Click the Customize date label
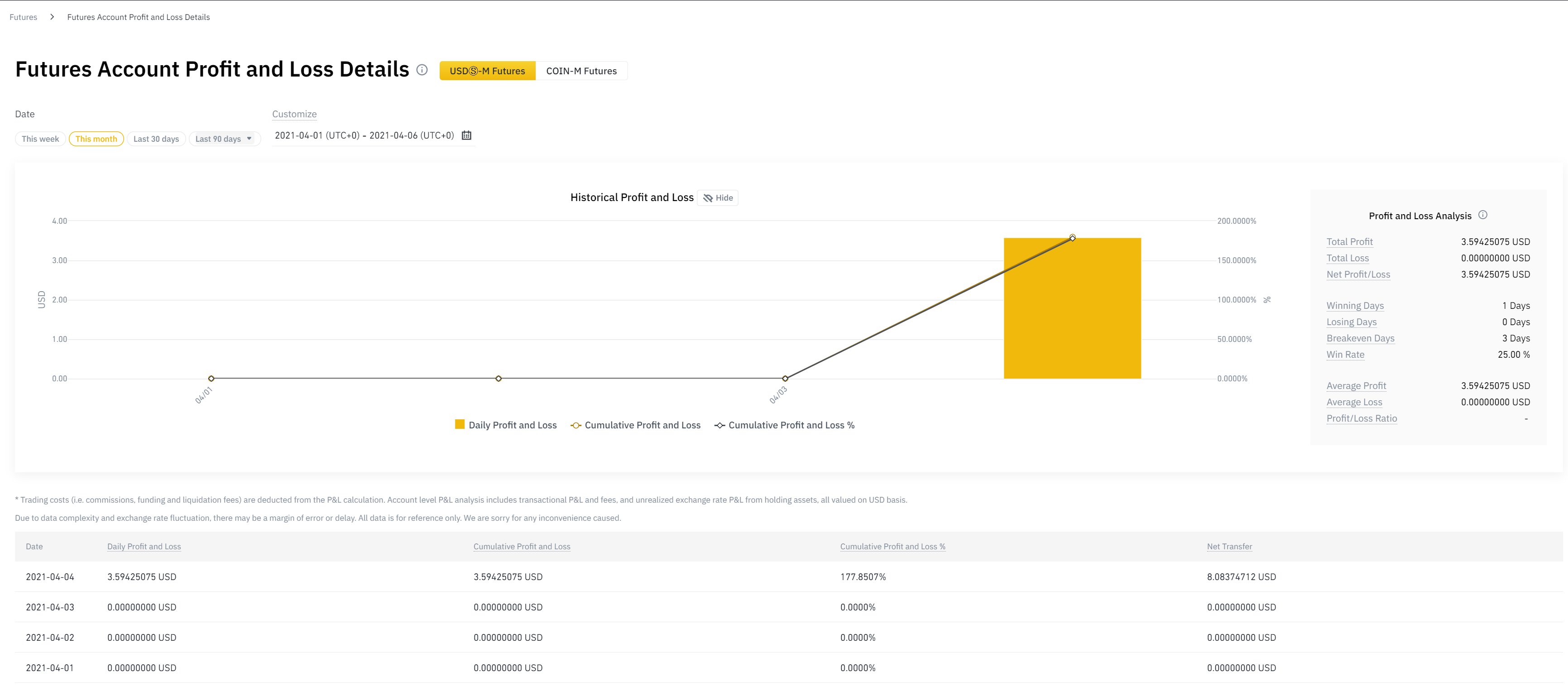Image resolution: width=1568 pixels, height=696 pixels. click(294, 114)
